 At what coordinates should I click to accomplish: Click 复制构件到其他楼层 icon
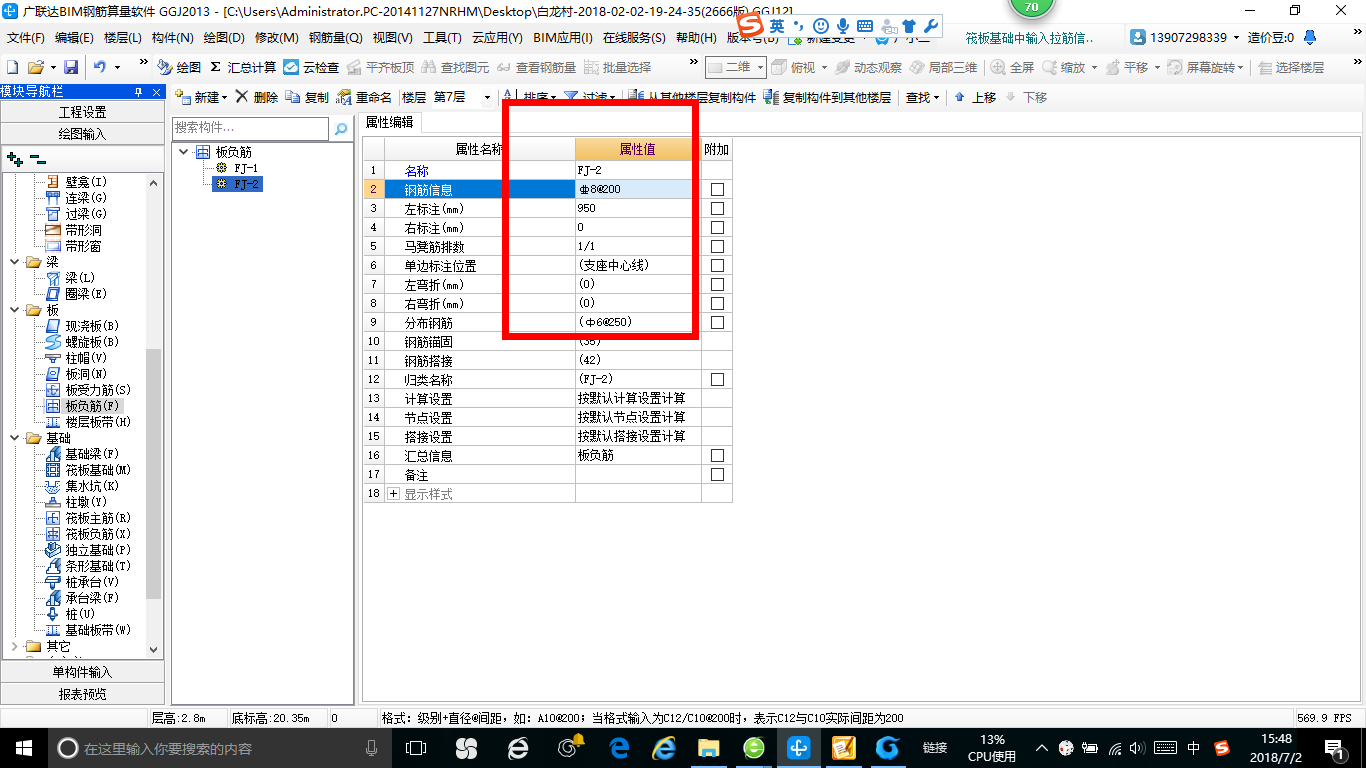pyautogui.click(x=771, y=97)
